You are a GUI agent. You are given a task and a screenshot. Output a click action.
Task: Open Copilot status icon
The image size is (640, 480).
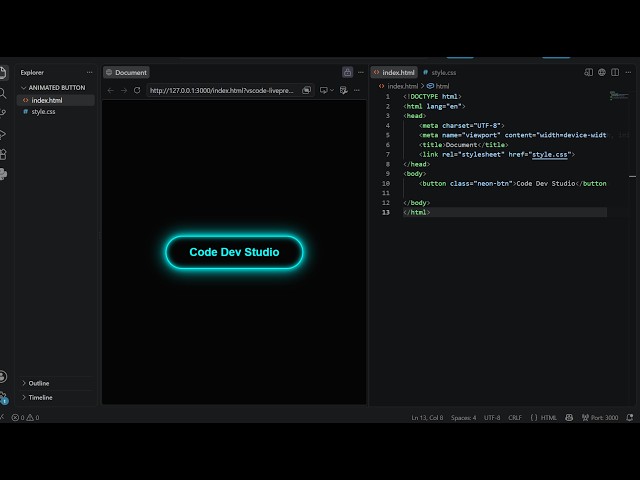click(x=569, y=418)
